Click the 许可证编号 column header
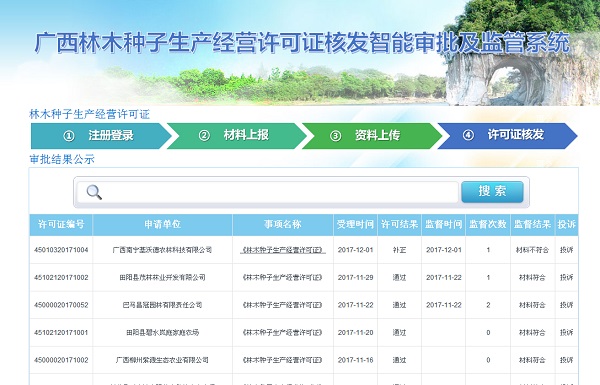Screen dimensions: 600x385 click(61, 225)
